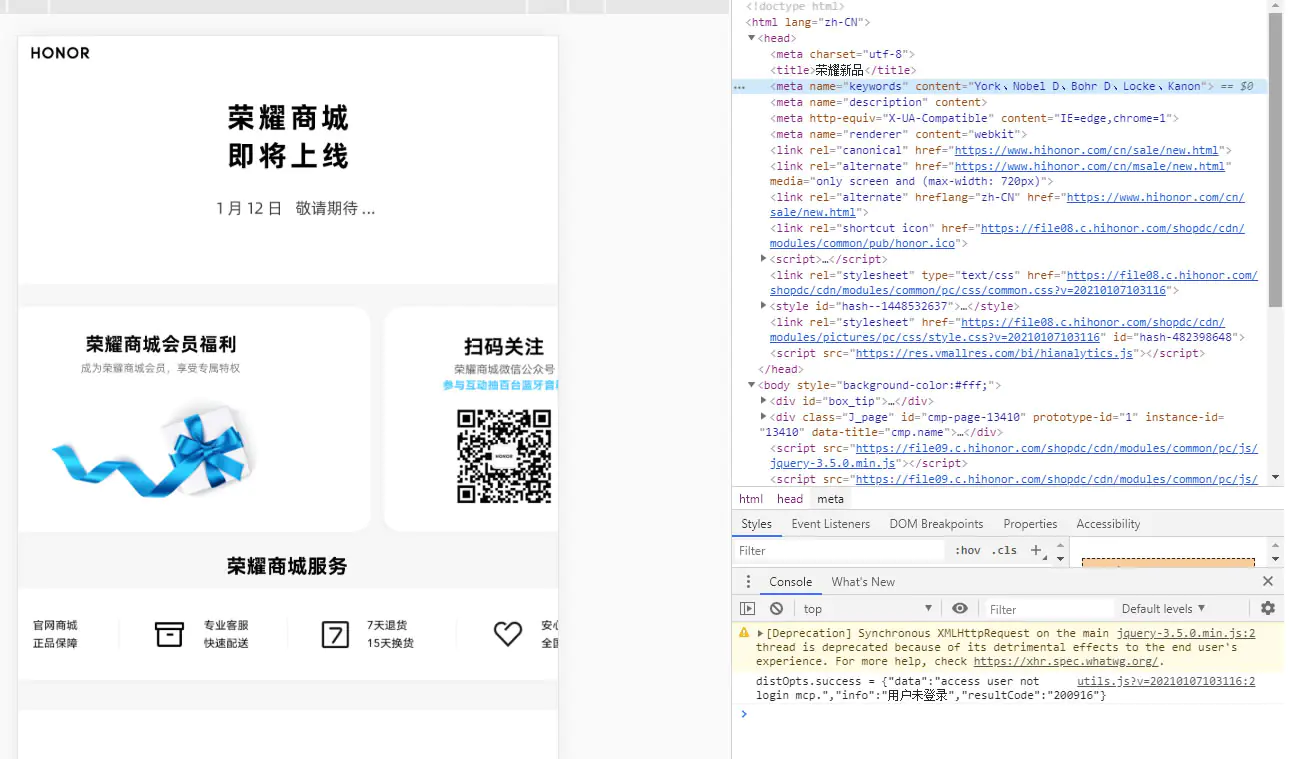Open the style.css stylesheet link
This screenshot has height=759, width=1289.
[x=997, y=330]
